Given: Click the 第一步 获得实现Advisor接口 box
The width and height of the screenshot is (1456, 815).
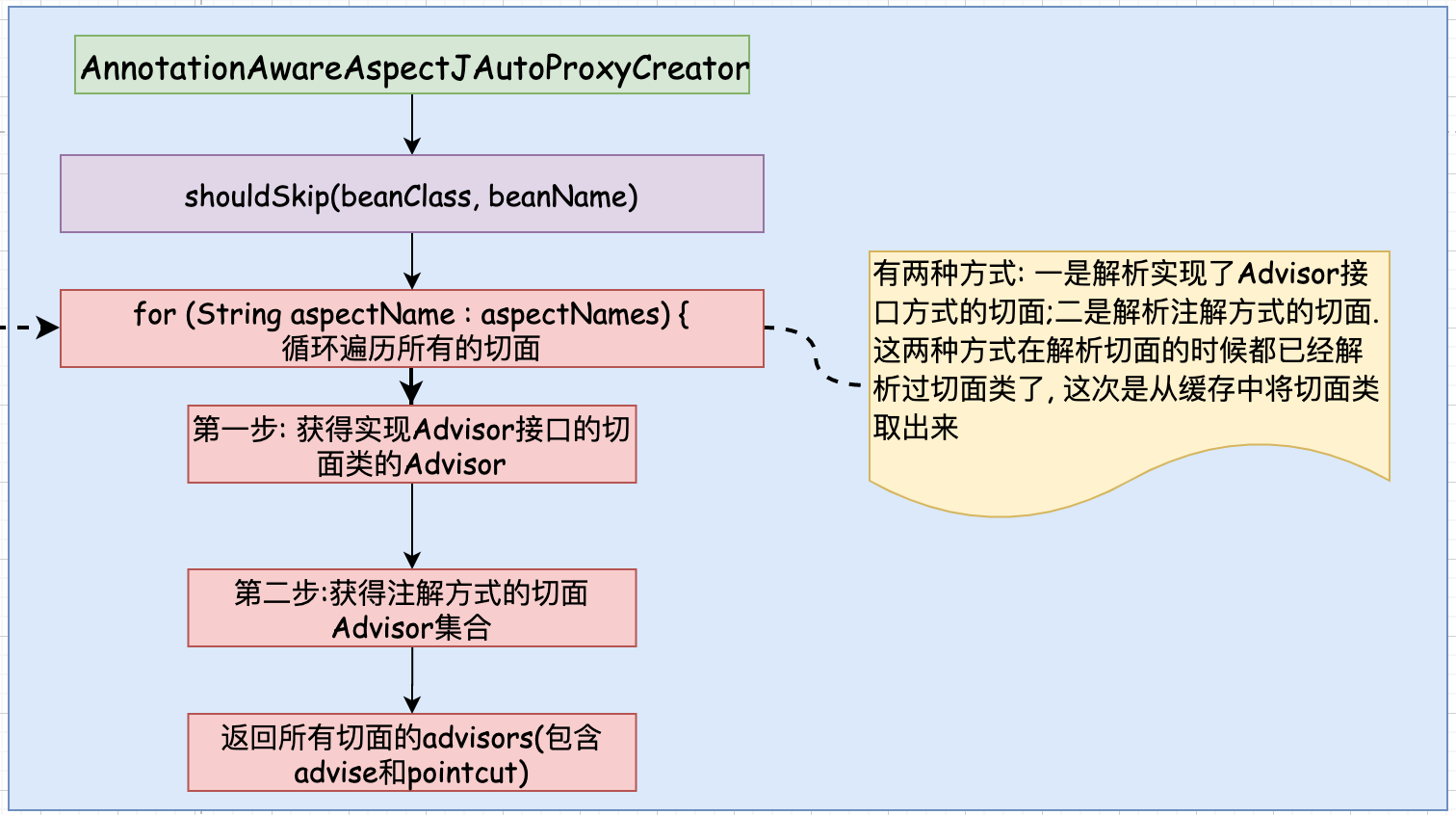Looking at the screenshot, I should (412, 444).
